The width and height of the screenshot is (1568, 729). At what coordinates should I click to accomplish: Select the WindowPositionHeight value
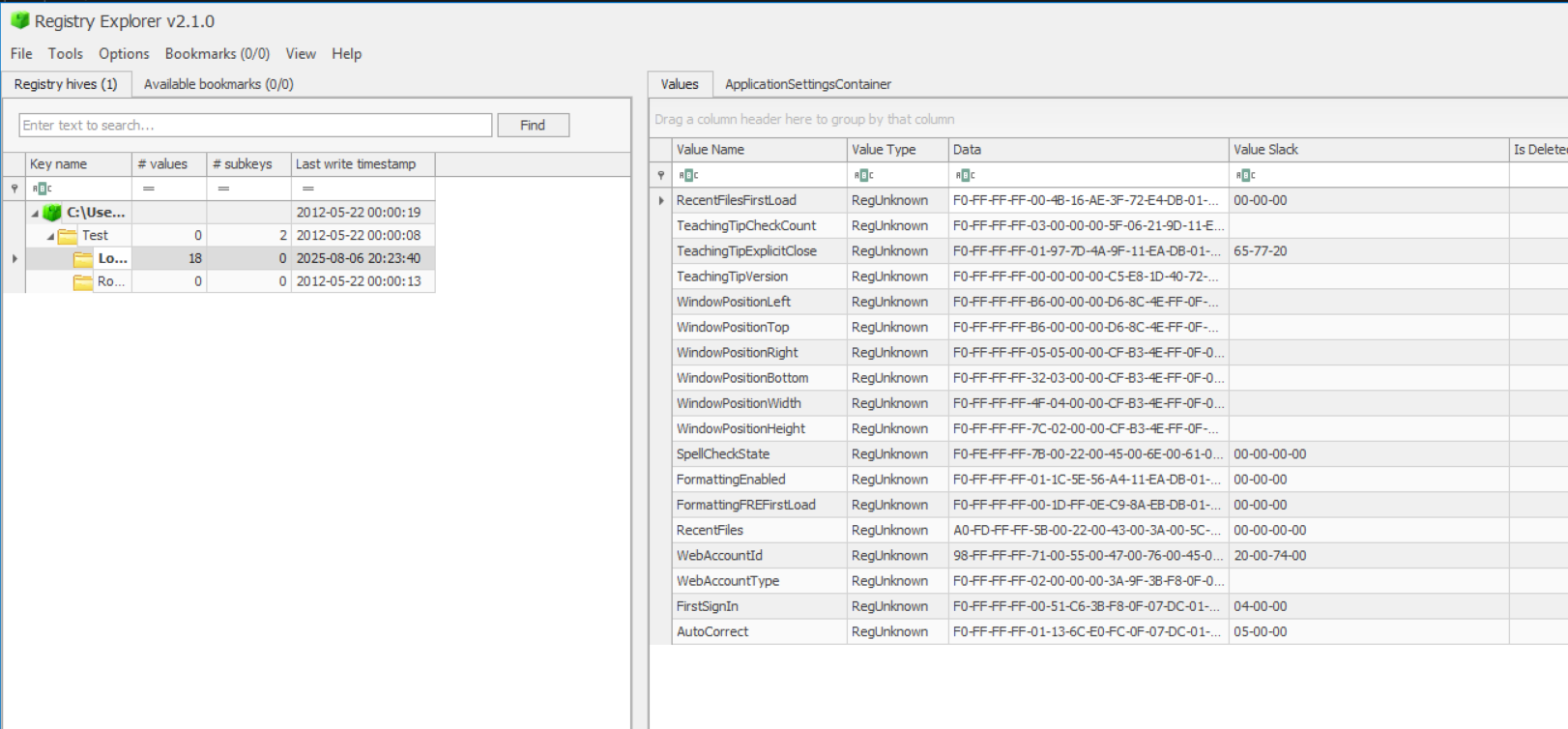coord(741,428)
